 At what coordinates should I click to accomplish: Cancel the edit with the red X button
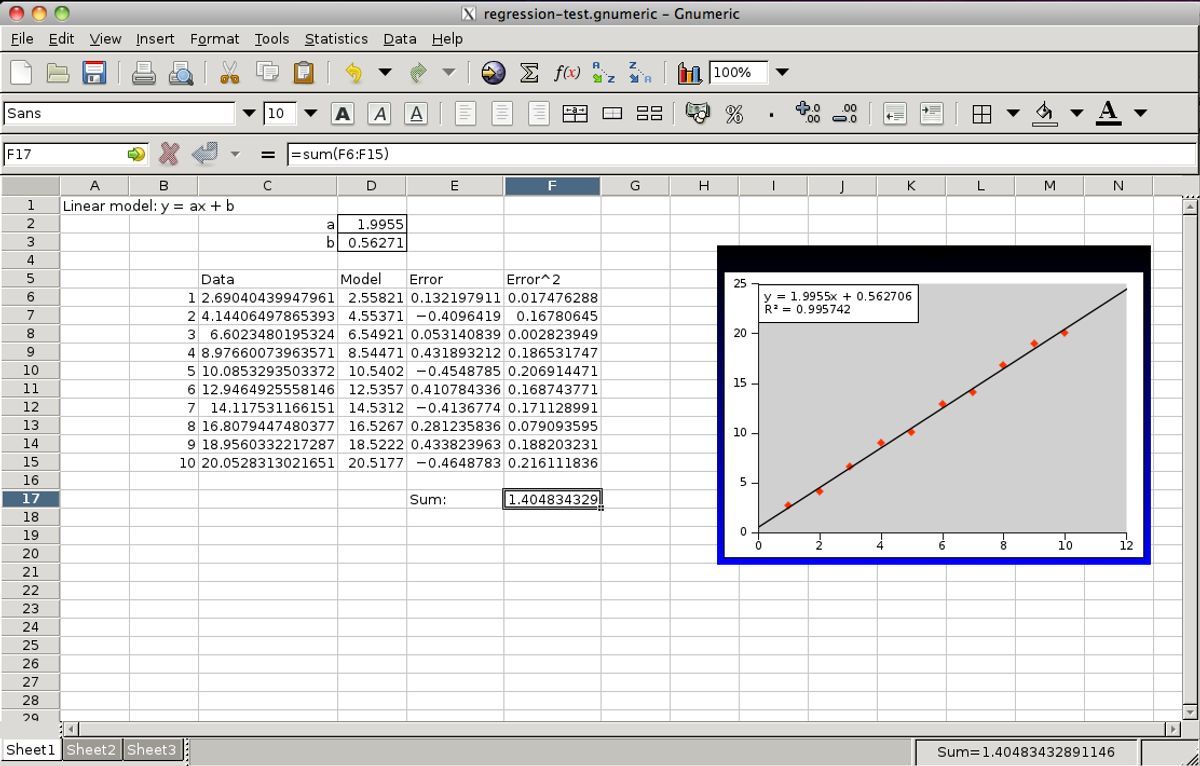click(x=169, y=154)
